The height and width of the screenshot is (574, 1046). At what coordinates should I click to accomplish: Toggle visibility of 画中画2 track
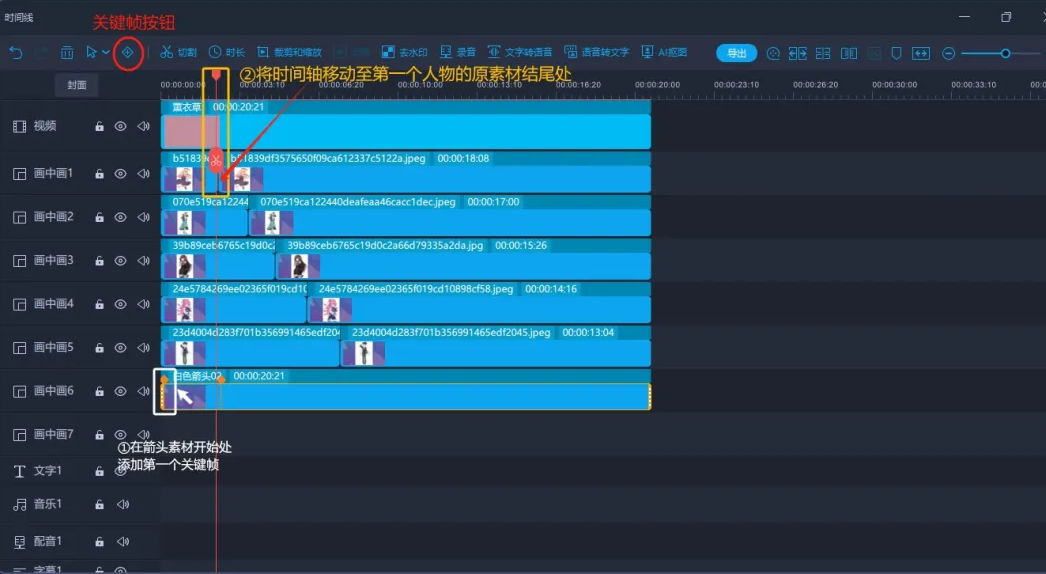(121, 217)
